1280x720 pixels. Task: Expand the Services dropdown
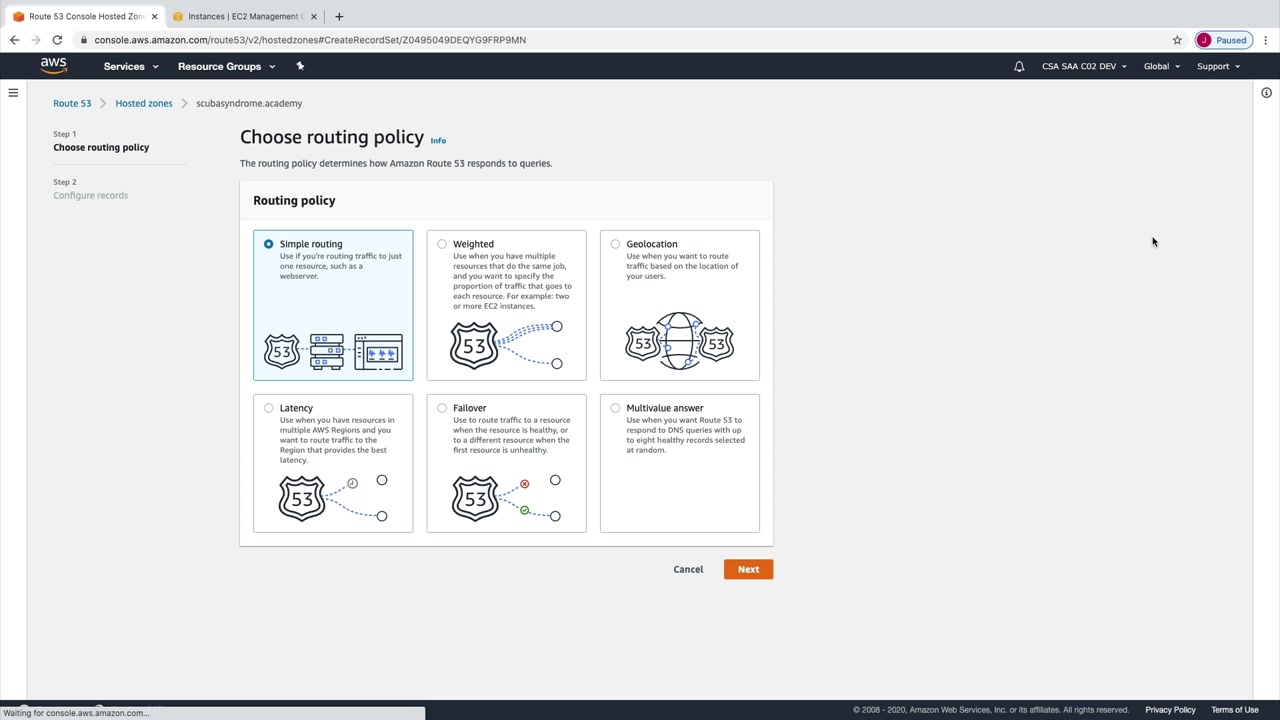tap(131, 66)
